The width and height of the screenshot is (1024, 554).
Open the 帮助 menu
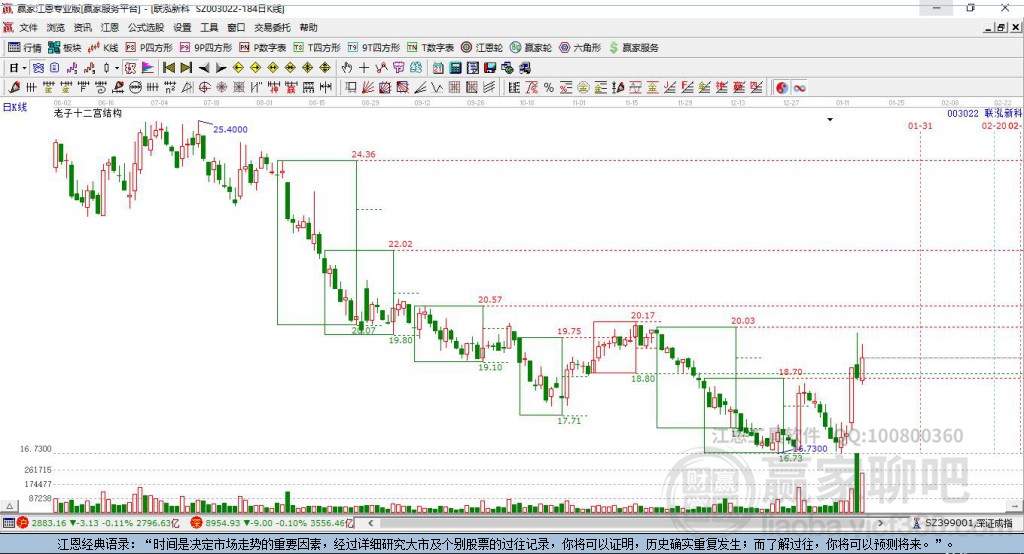tap(308, 27)
